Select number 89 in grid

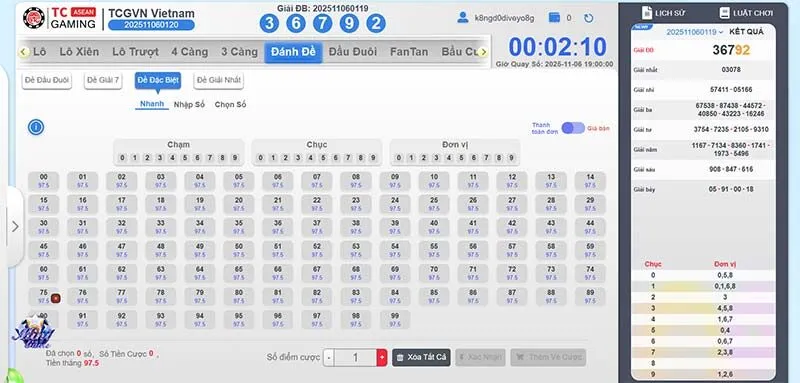point(590,296)
